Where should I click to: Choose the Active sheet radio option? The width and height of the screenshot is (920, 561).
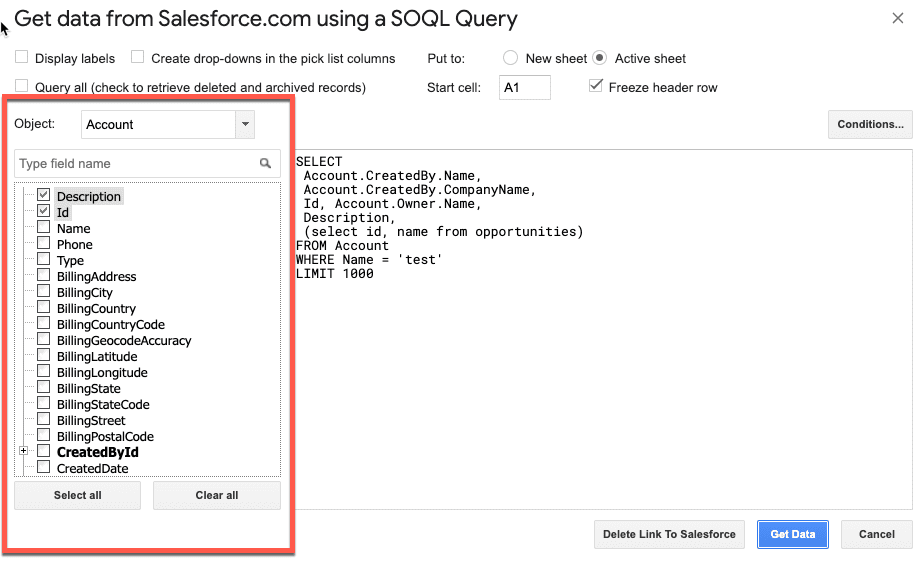click(x=600, y=58)
